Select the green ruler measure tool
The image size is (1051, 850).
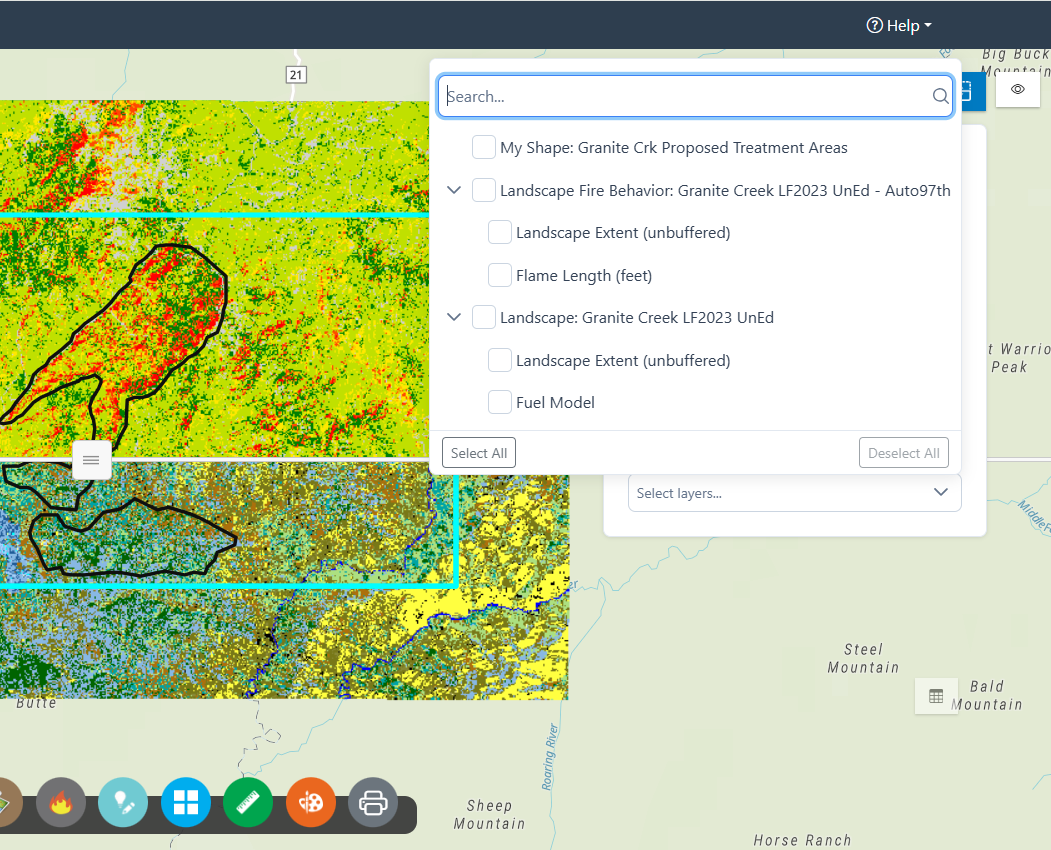248,802
